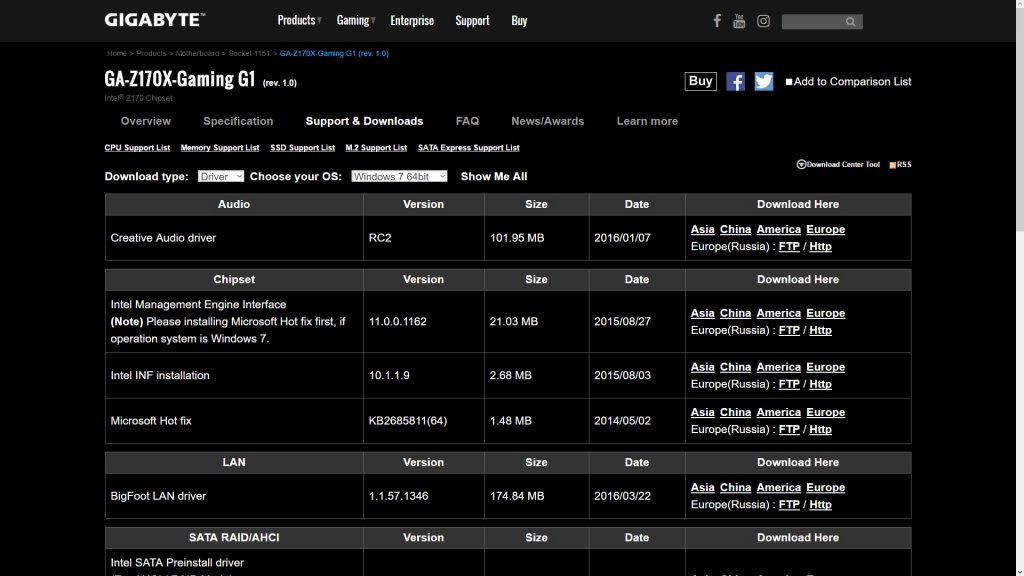The width and height of the screenshot is (1024, 576).
Task: Tick Add to Comparison List checkbox
Action: coord(789,82)
